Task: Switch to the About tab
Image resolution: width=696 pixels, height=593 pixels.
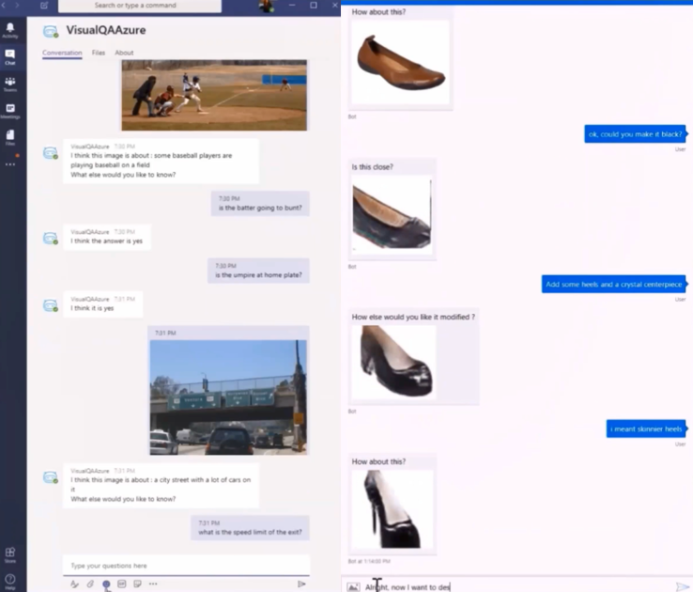Action: [x=124, y=52]
